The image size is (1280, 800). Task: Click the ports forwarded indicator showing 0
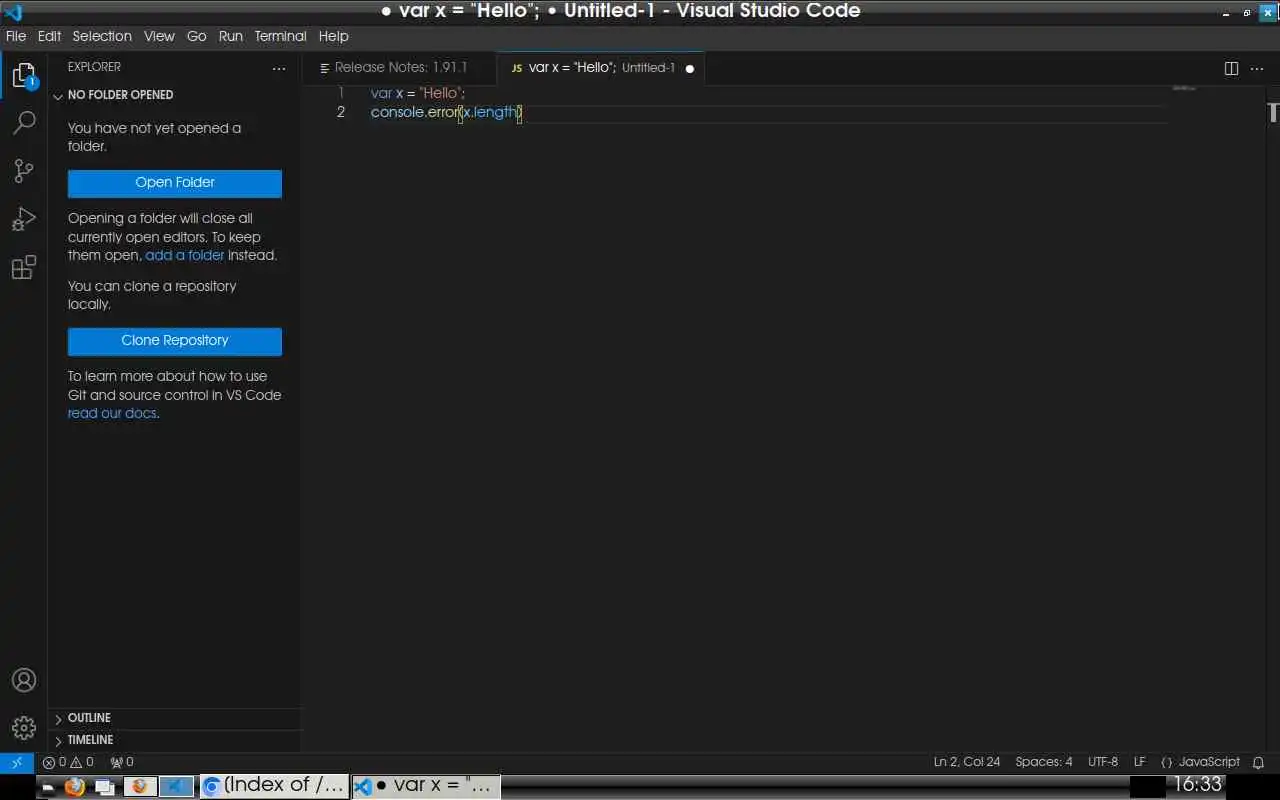pos(121,762)
